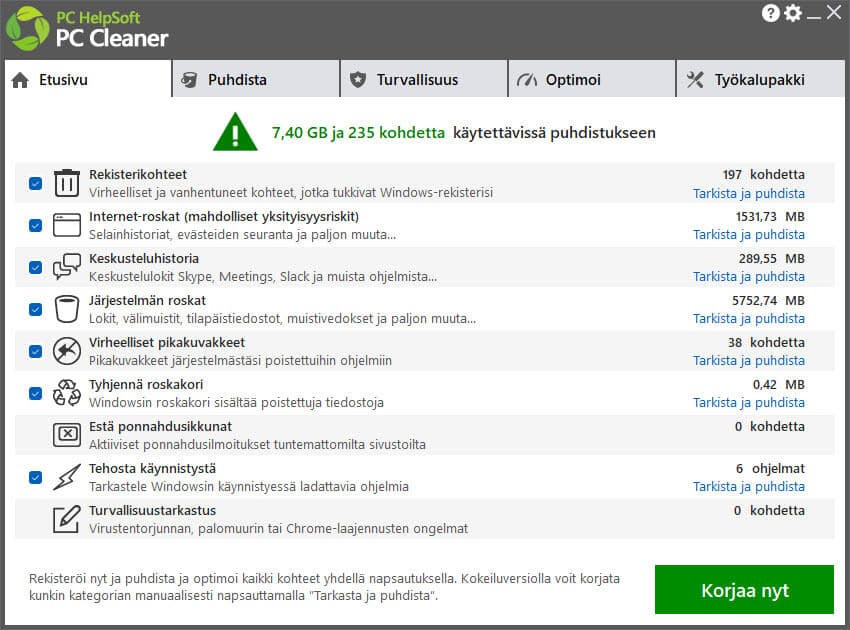The height and width of the screenshot is (630, 850).
Task: Click the Keskusteluhistoria chat bubbles icon
Action: click(x=66, y=267)
